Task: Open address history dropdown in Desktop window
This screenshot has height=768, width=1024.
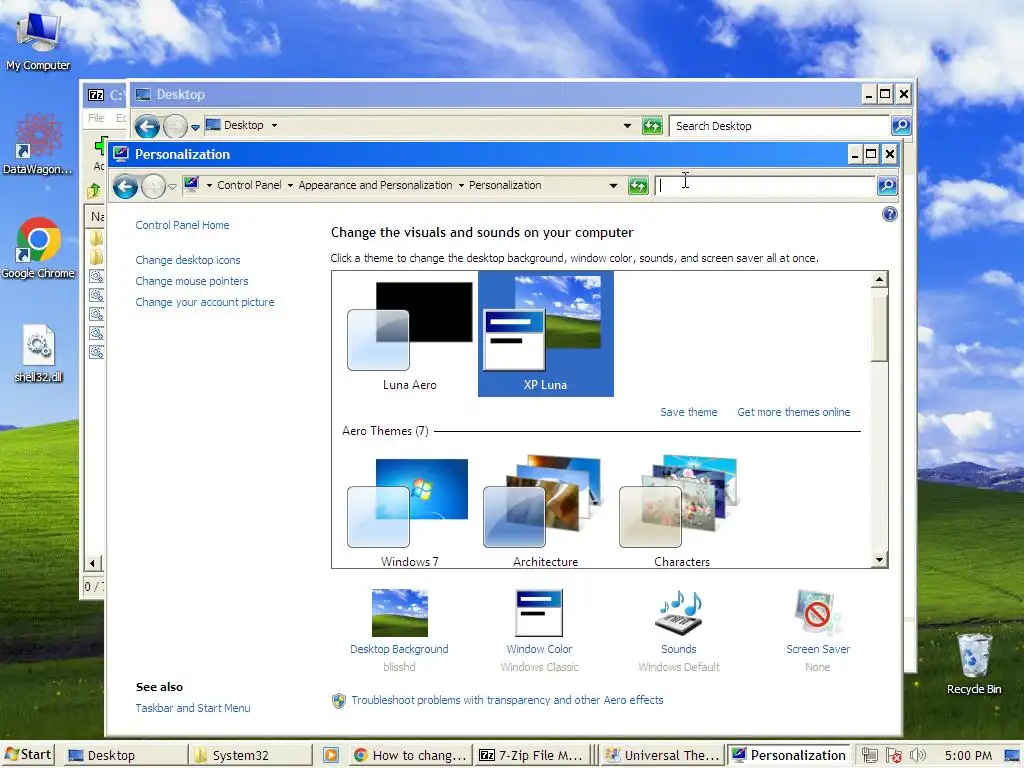Action: (x=628, y=125)
